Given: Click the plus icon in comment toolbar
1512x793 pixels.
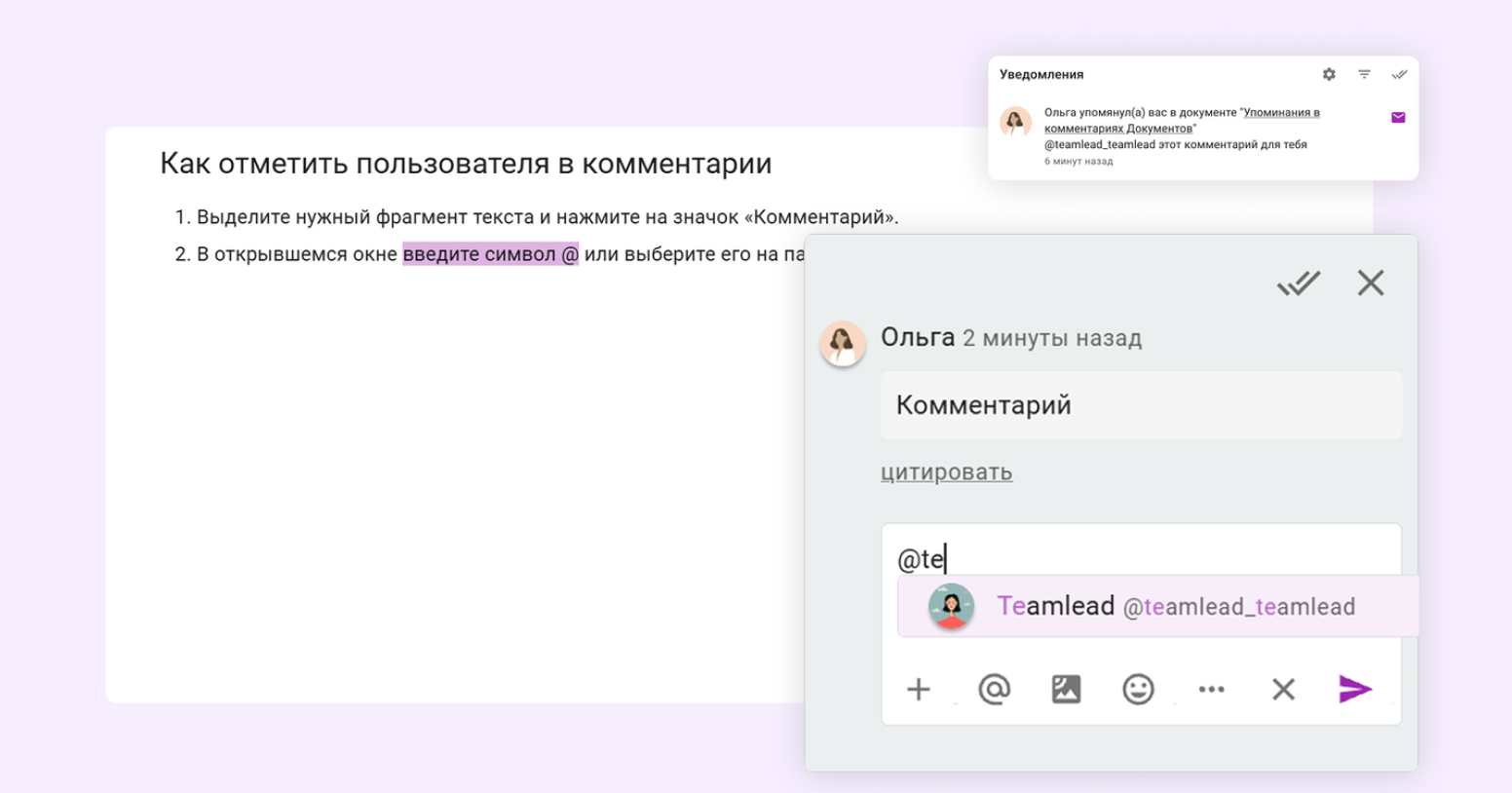Looking at the screenshot, I should coord(918,690).
